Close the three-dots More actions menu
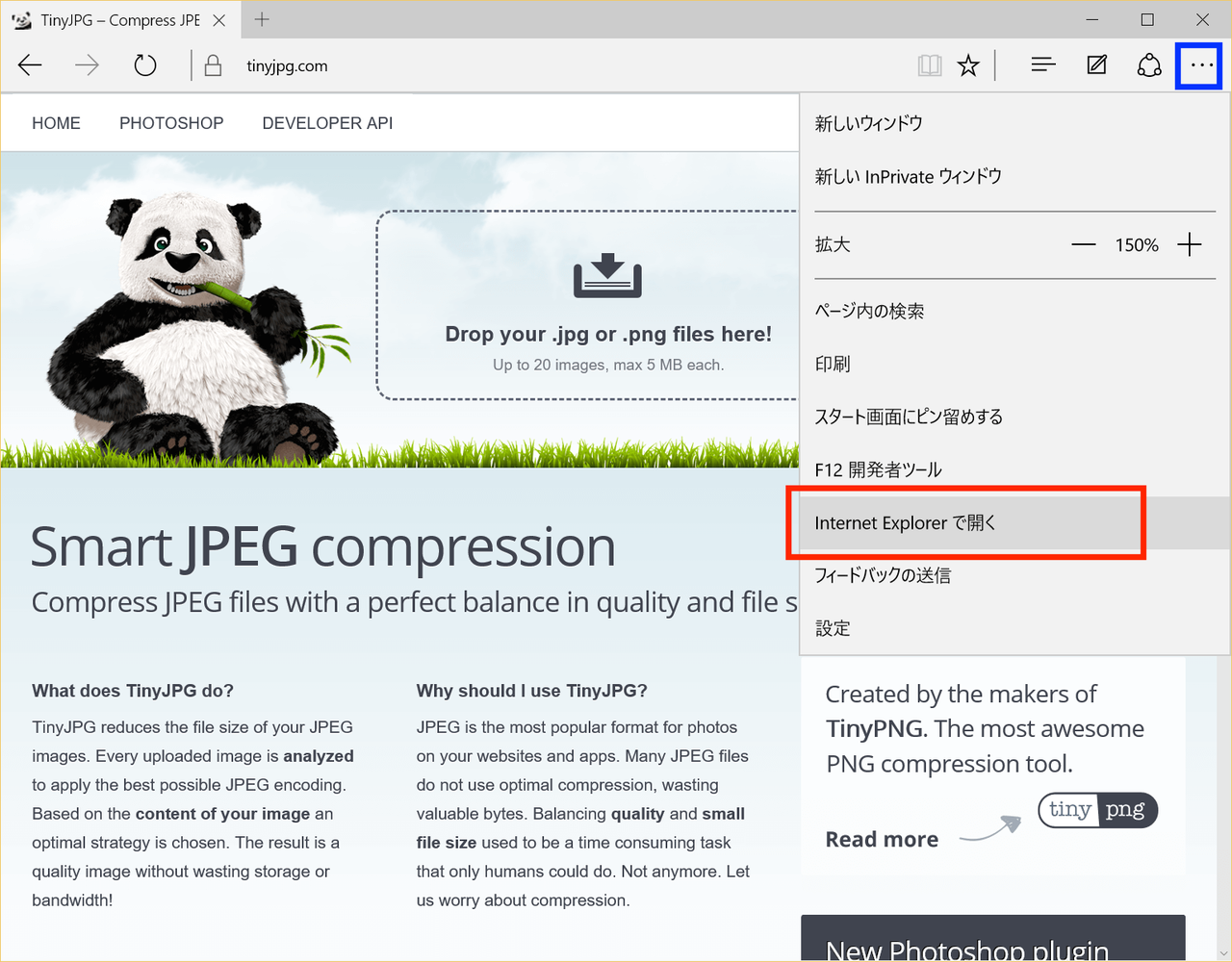This screenshot has height=962, width=1232. point(1199,65)
